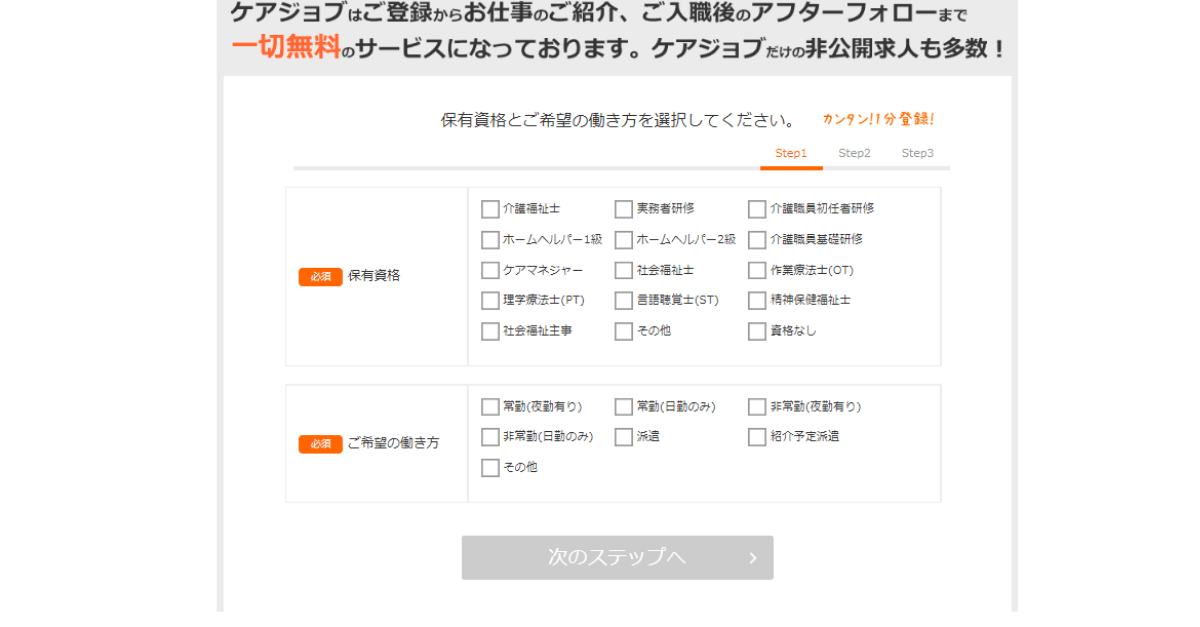Screen dimensions: 1200x627
Task: Check 非常勤(夜勤有り) option
Action: tap(757, 407)
